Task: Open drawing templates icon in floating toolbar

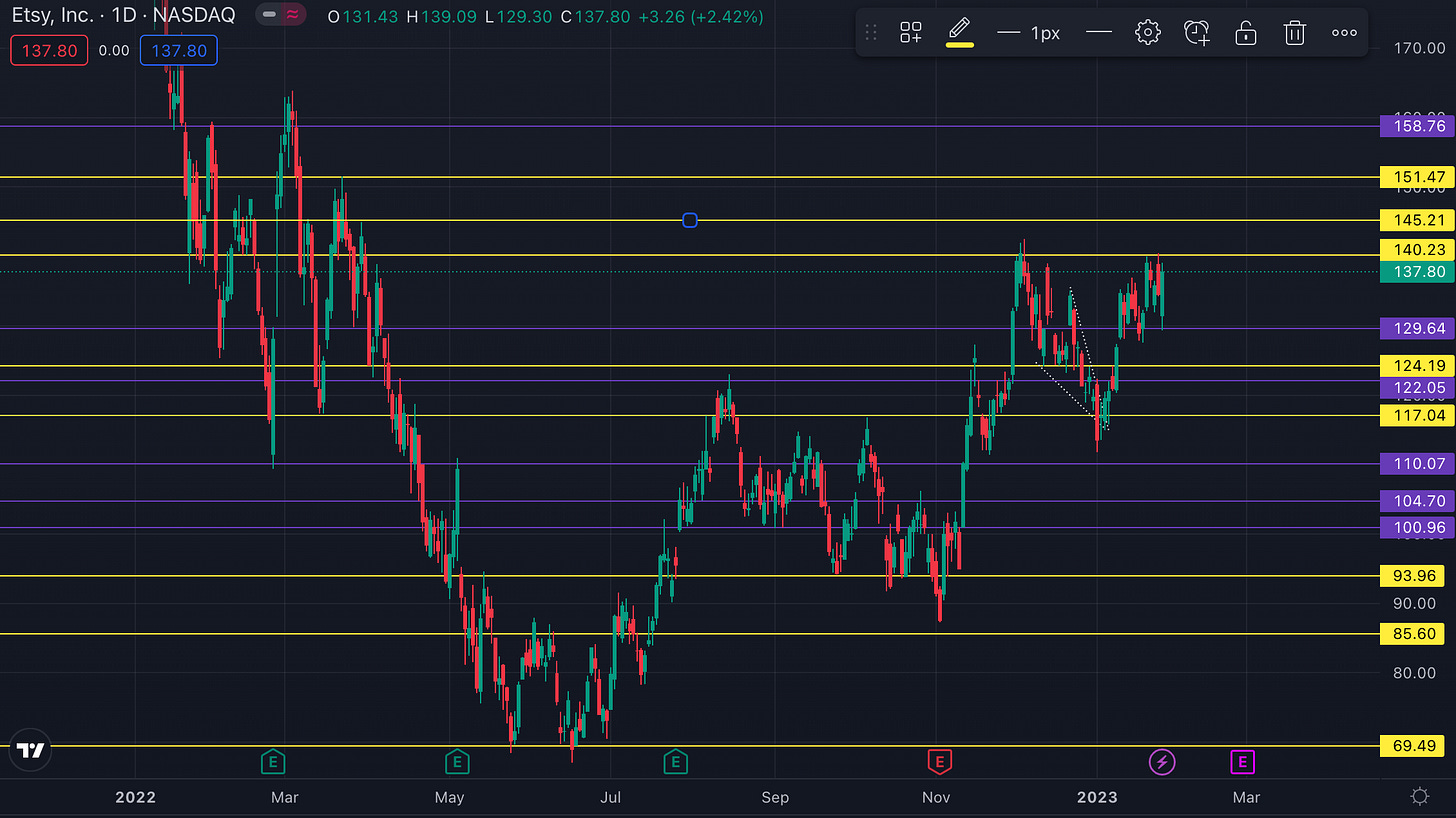Action: [910, 33]
